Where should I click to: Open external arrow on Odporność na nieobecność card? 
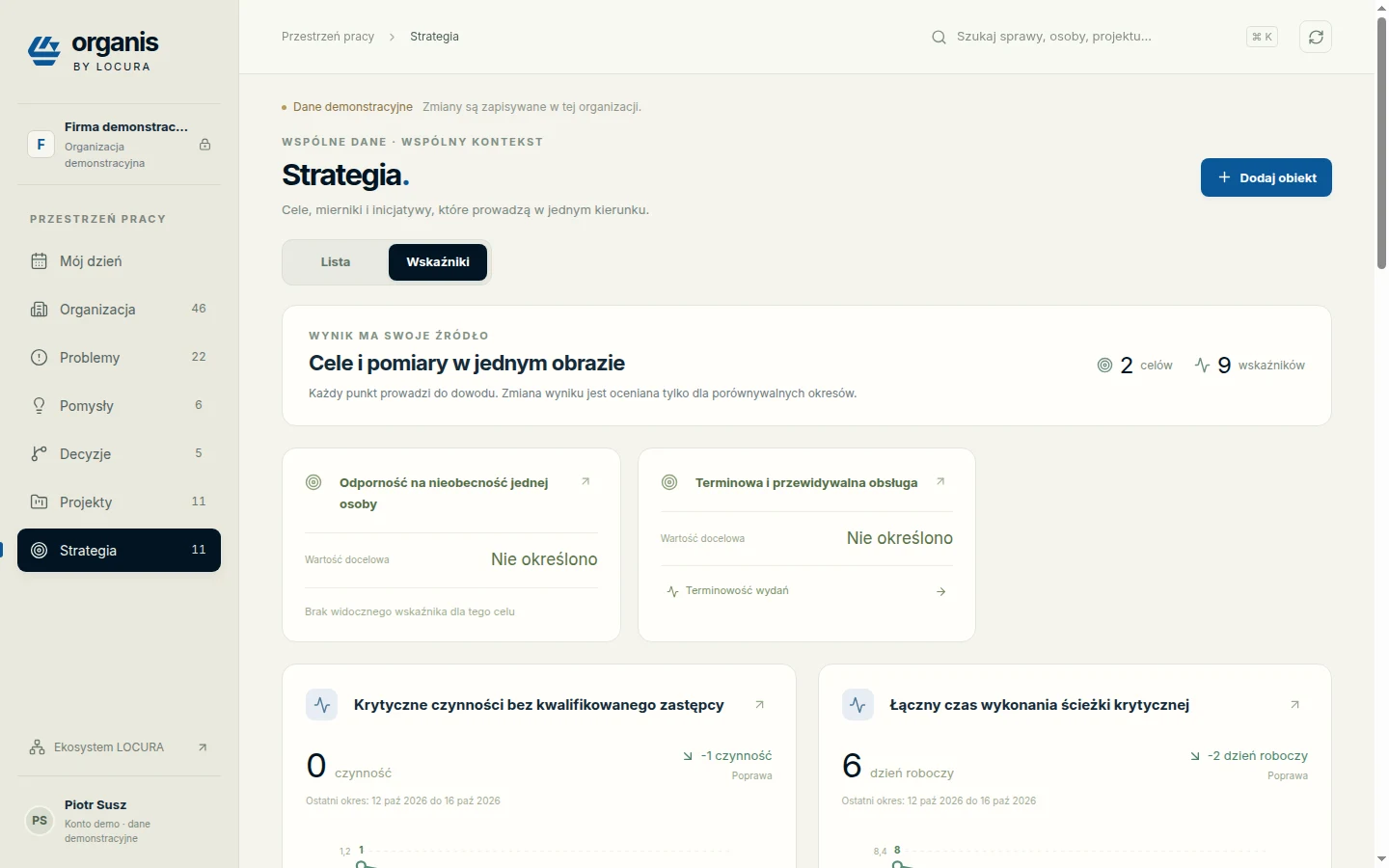tap(586, 481)
